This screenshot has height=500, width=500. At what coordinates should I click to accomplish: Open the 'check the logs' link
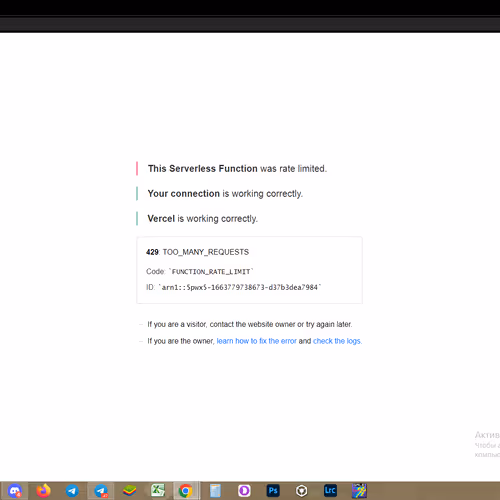(x=337, y=341)
